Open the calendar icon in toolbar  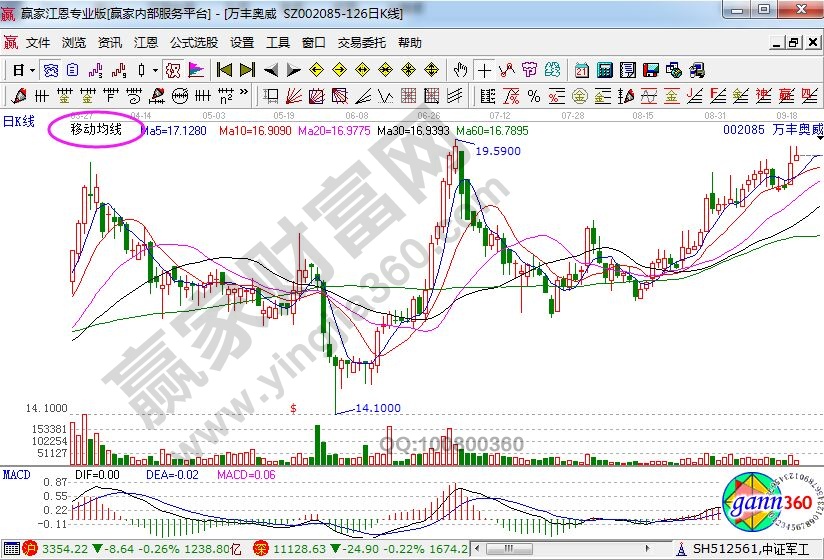click(x=582, y=70)
